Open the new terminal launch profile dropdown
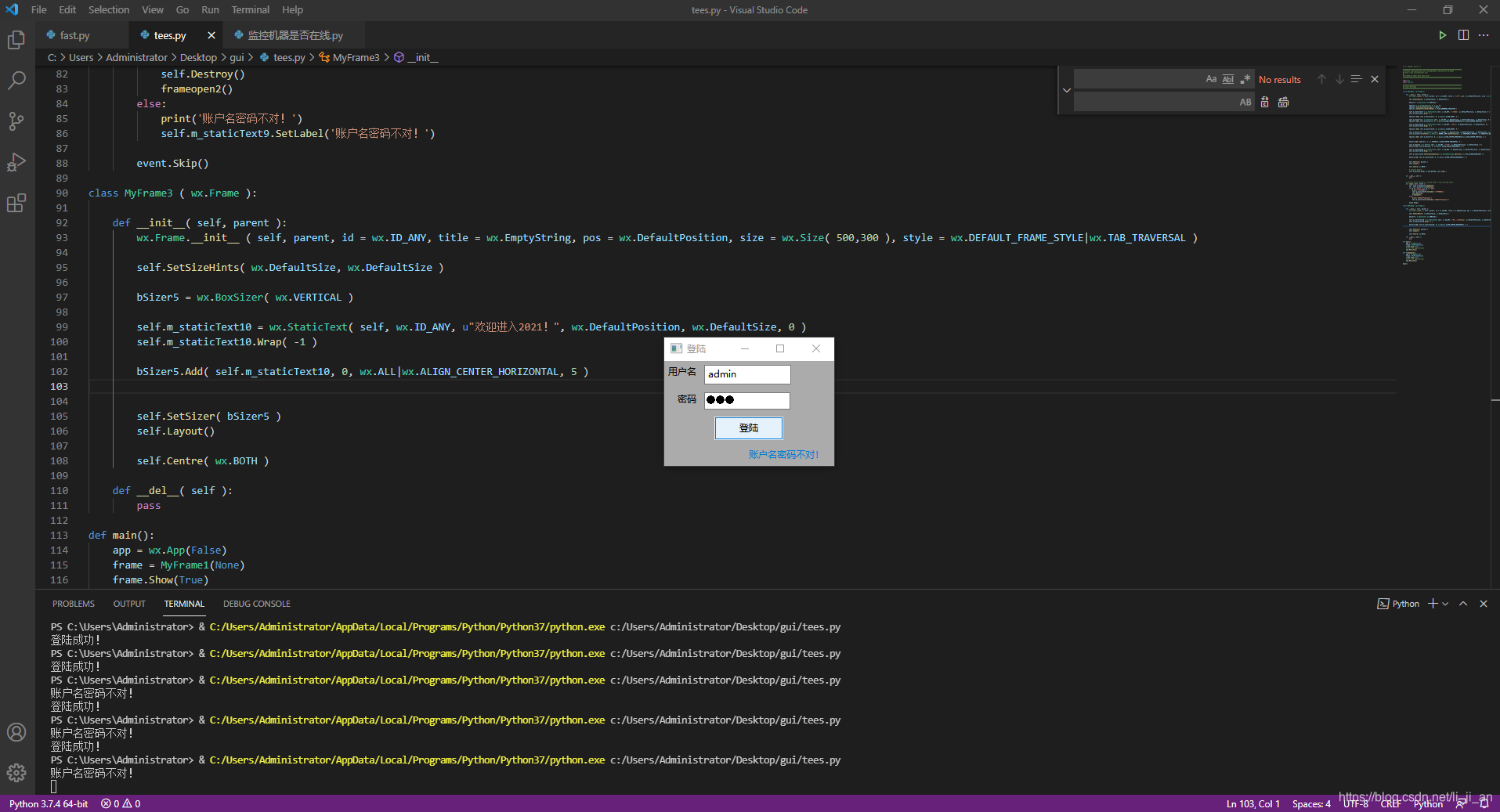Image resolution: width=1500 pixels, height=812 pixels. (1445, 604)
